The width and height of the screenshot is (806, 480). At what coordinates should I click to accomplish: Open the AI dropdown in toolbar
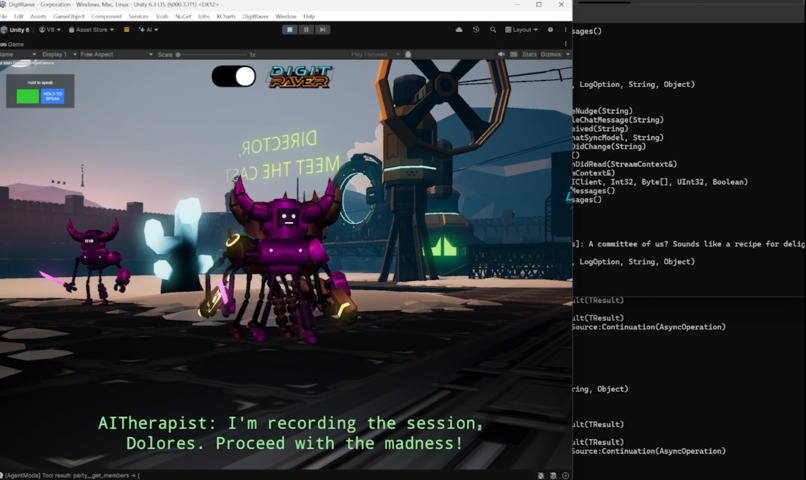149,30
